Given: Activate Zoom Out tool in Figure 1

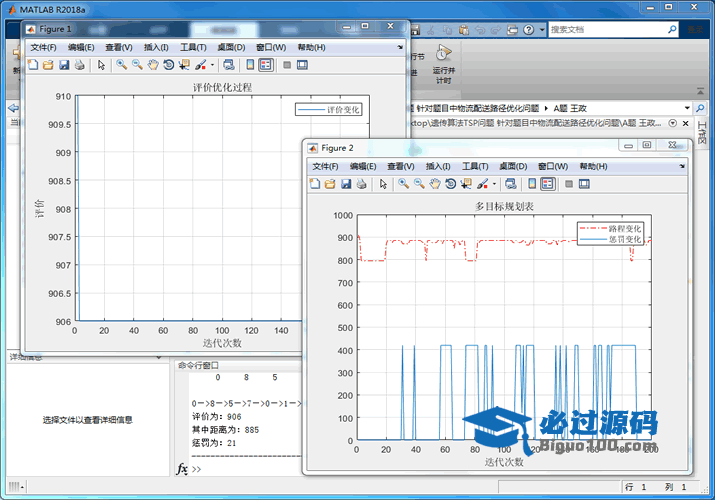Looking at the screenshot, I should (137, 65).
